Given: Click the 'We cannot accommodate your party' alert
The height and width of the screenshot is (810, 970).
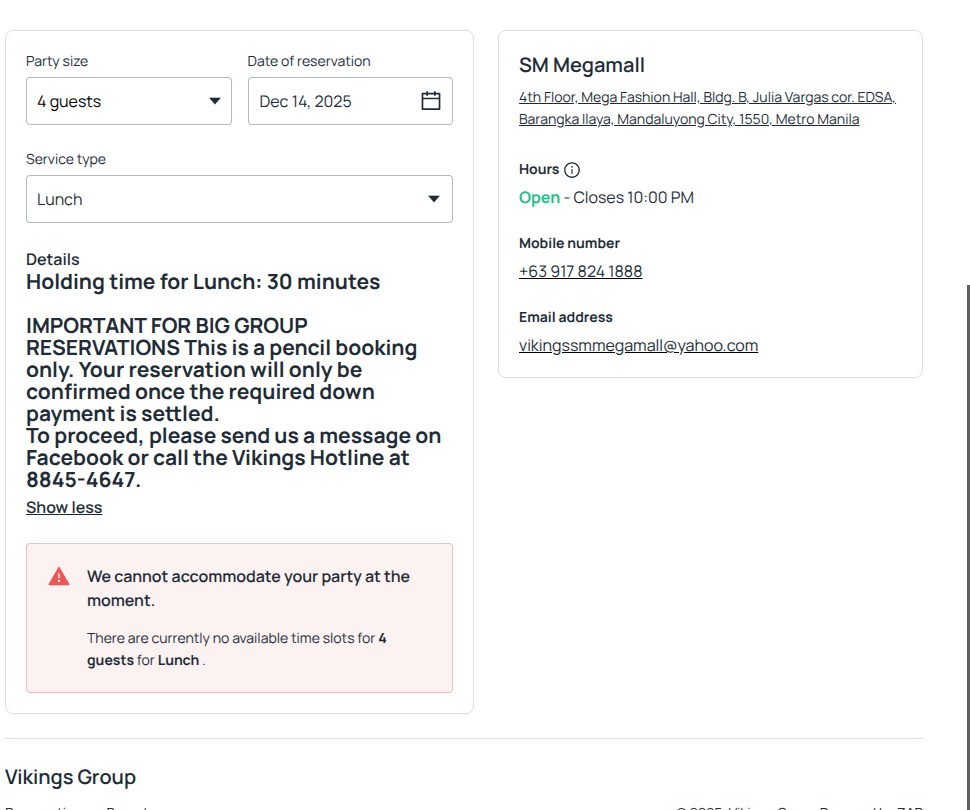Looking at the screenshot, I should click(248, 588).
